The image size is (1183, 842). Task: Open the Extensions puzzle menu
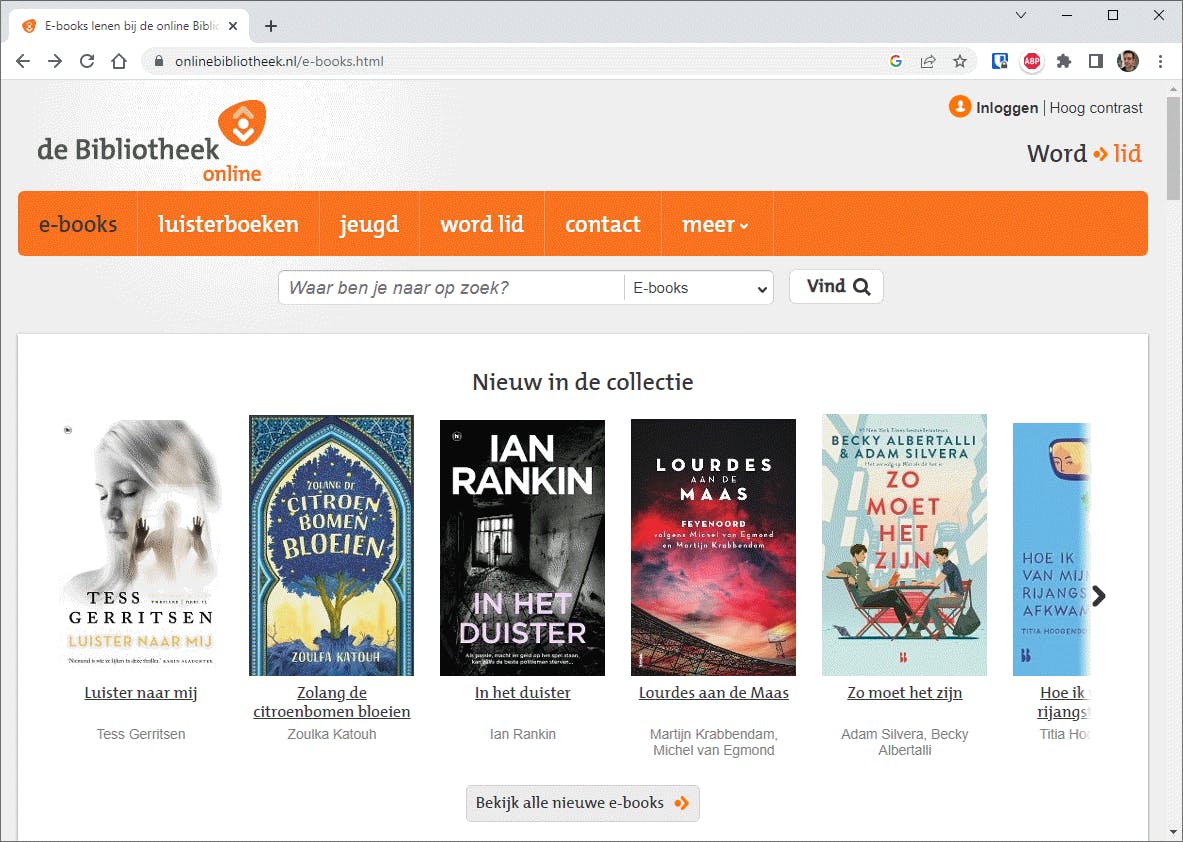1064,61
